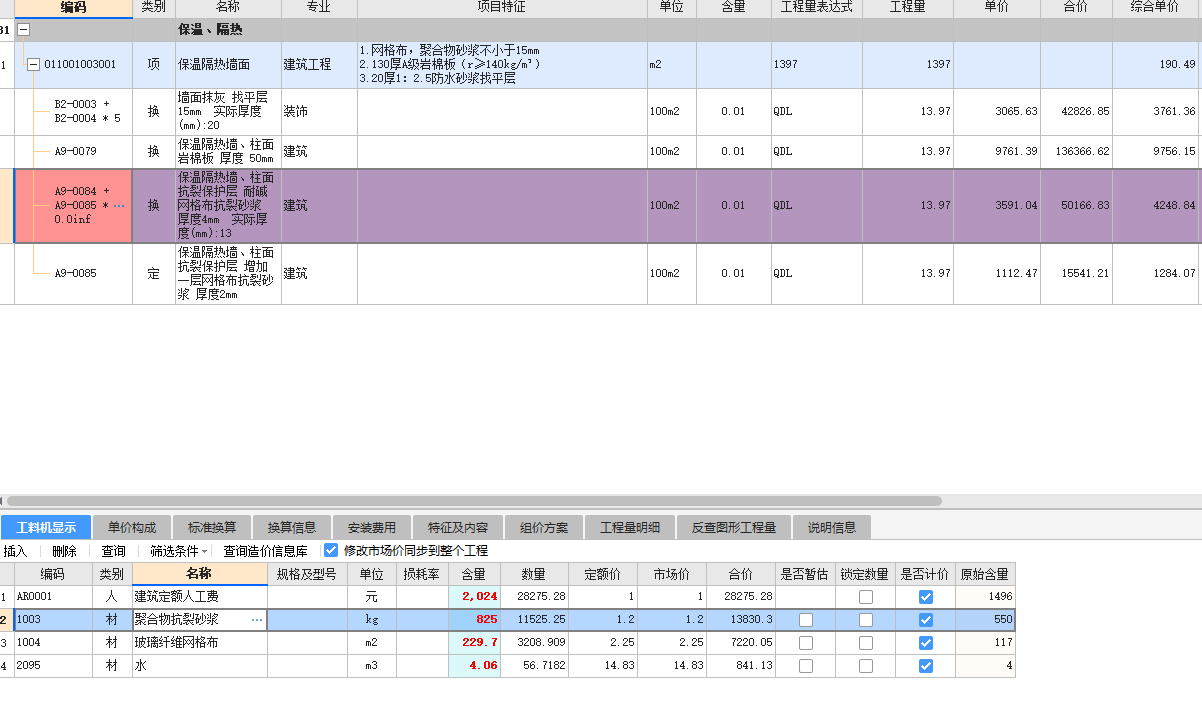Tick 锁定数量 for 建筑定额人工费 row
The width and height of the screenshot is (1202, 710).
click(866, 597)
